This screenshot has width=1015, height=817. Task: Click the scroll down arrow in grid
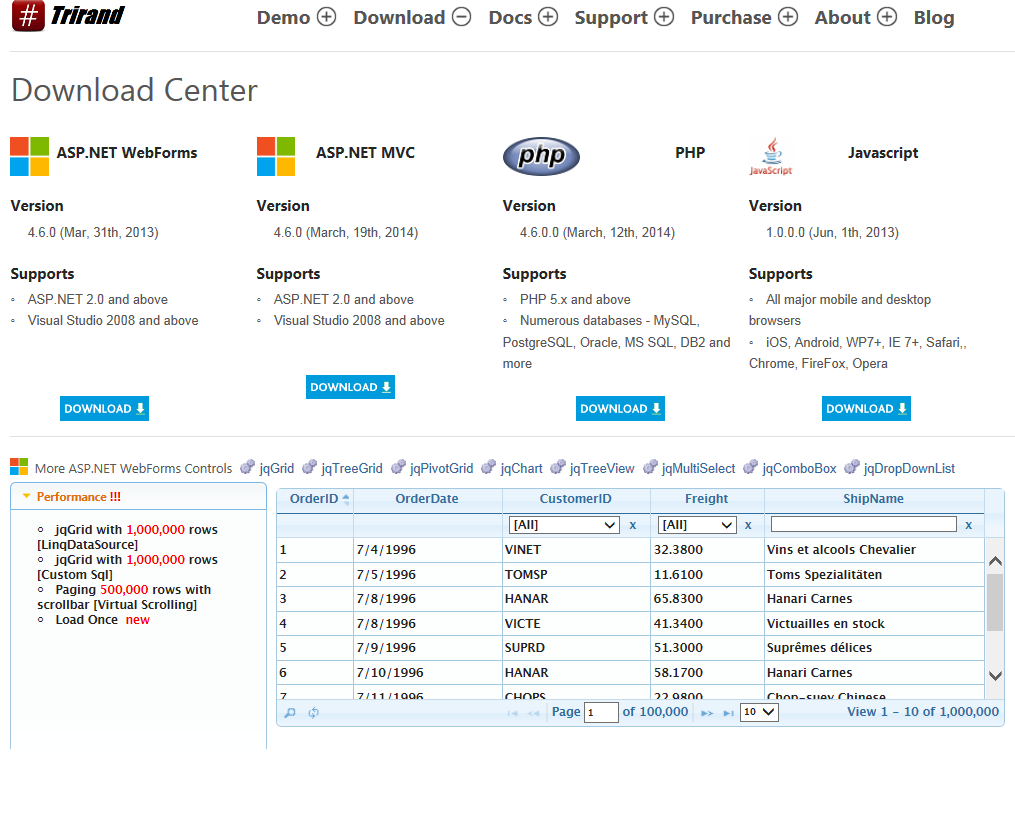coord(996,676)
